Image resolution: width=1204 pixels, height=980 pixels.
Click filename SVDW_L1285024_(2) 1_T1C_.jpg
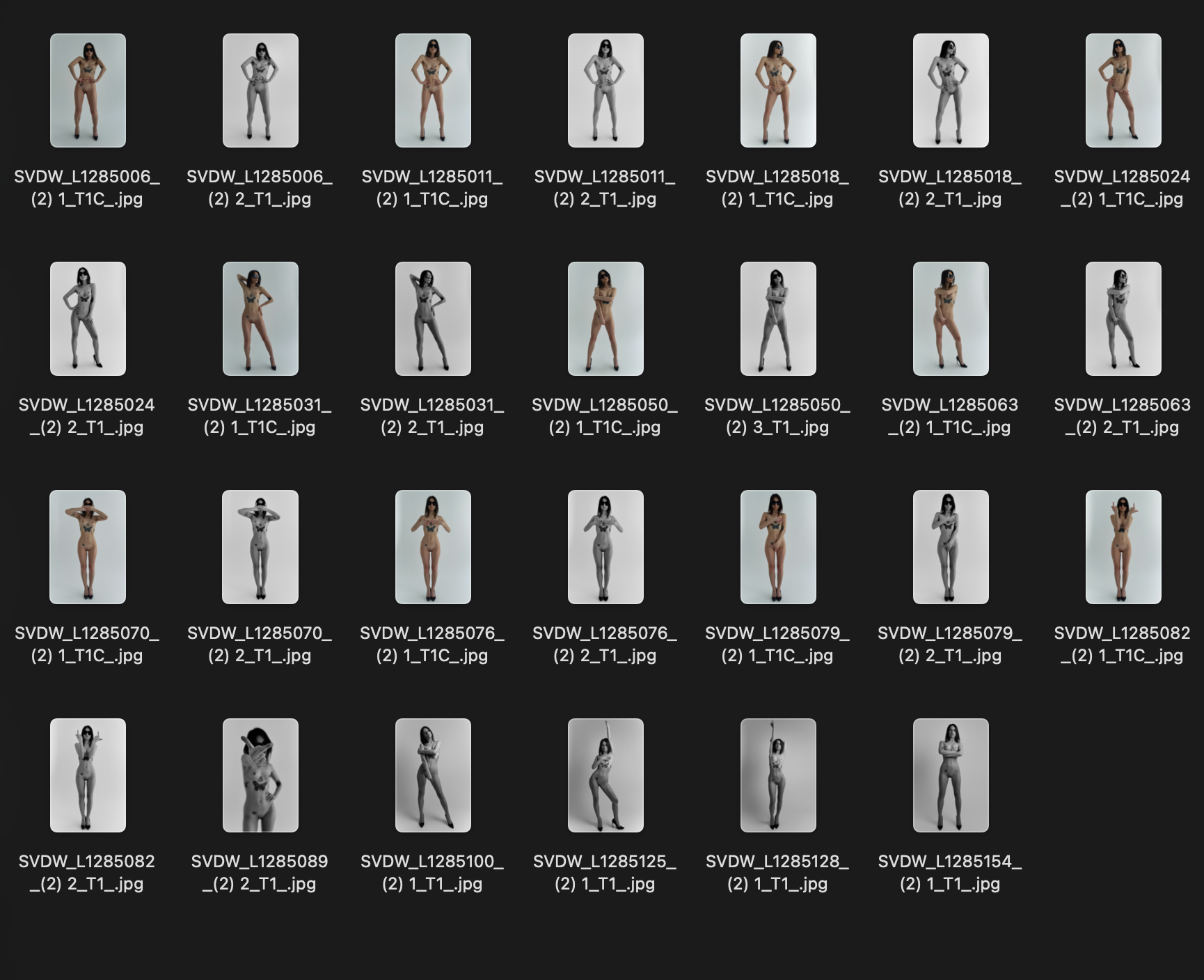click(1123, 188)
